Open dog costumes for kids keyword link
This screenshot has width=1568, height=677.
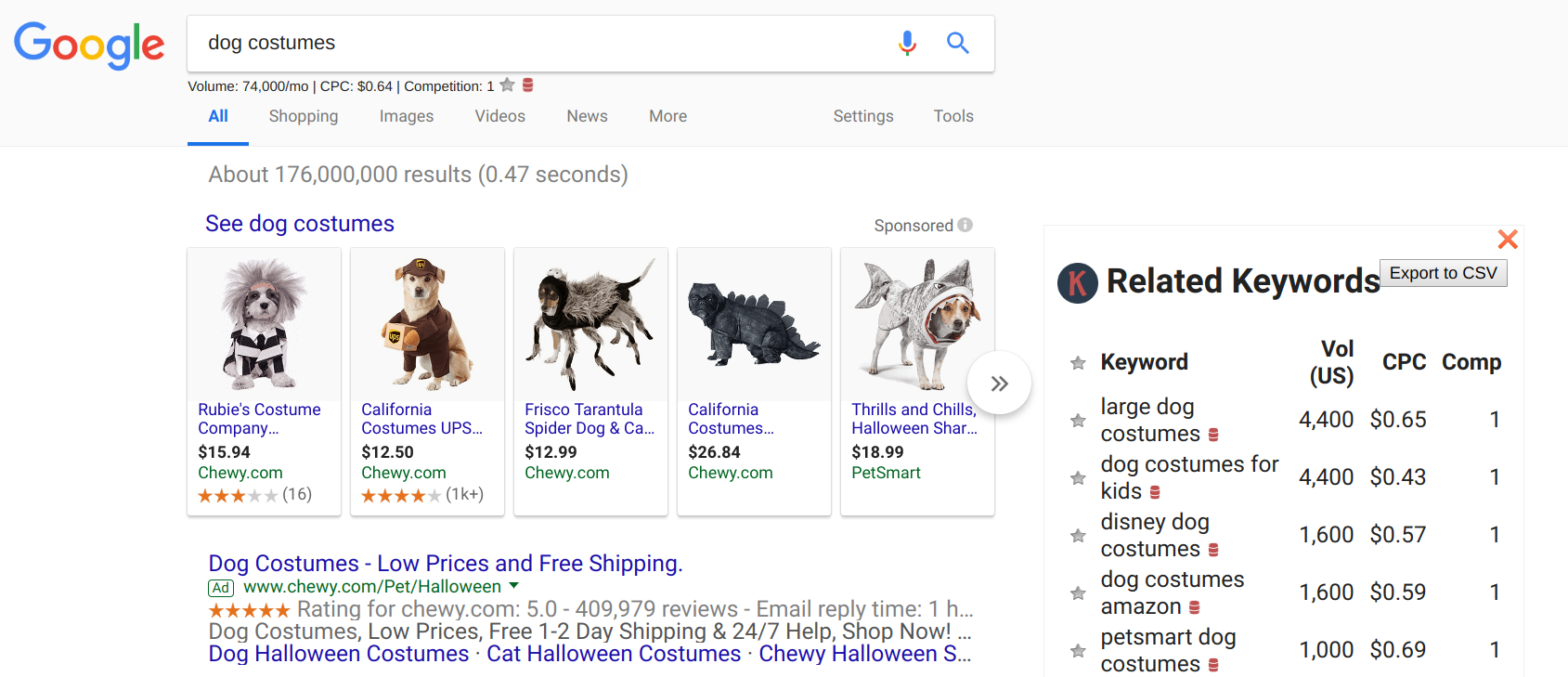click(1189, 477)
